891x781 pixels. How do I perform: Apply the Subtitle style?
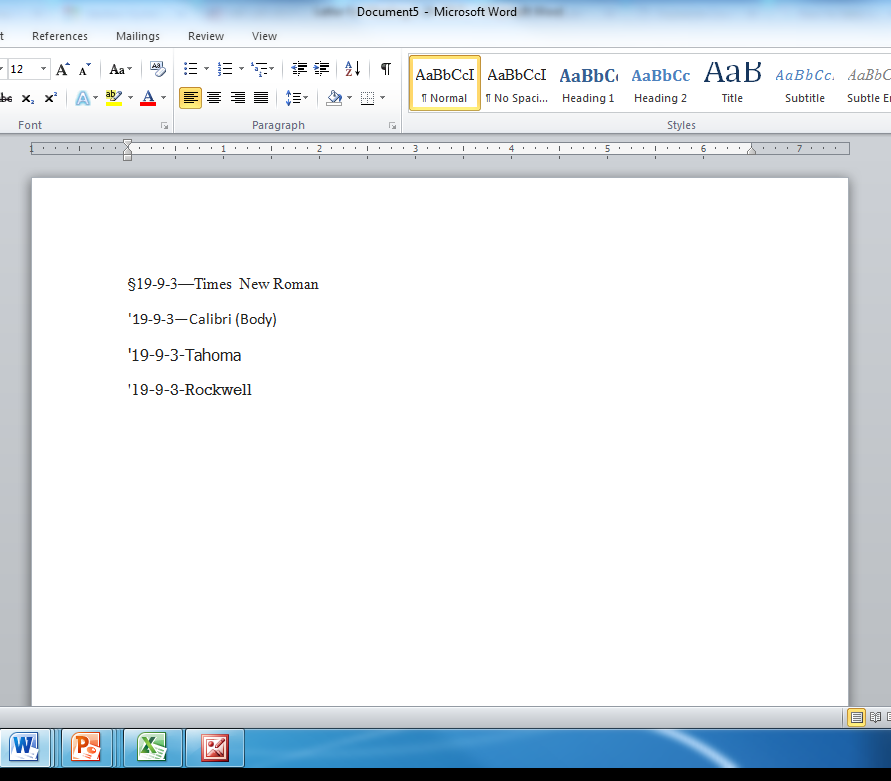805,83
